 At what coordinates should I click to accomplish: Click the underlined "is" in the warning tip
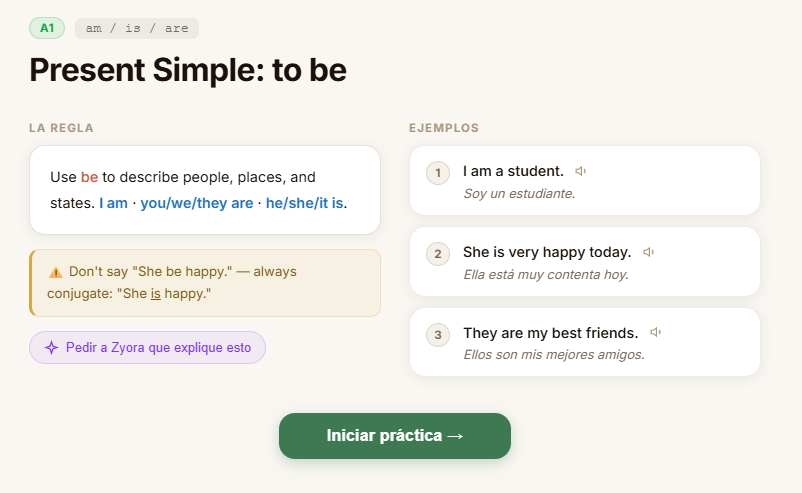click(x=155, y=294)
